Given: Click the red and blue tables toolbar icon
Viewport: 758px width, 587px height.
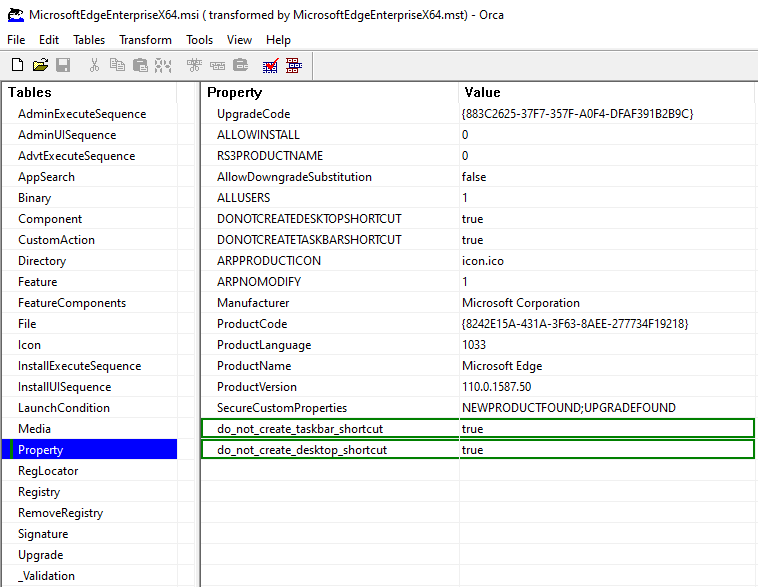Looking at the screenshot, I should [293, 65].
